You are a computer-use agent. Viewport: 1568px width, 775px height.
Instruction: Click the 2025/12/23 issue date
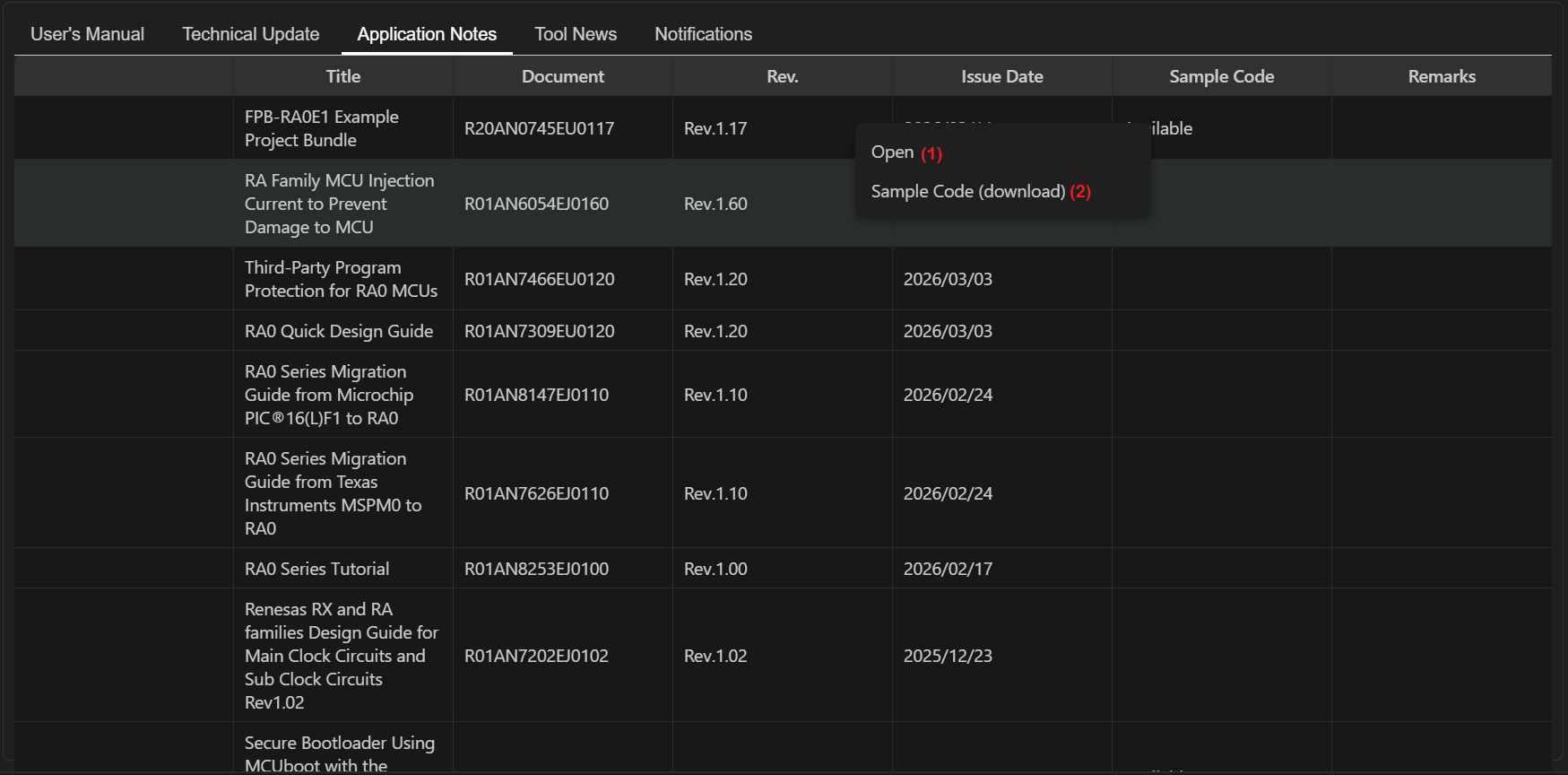[948, 656]
